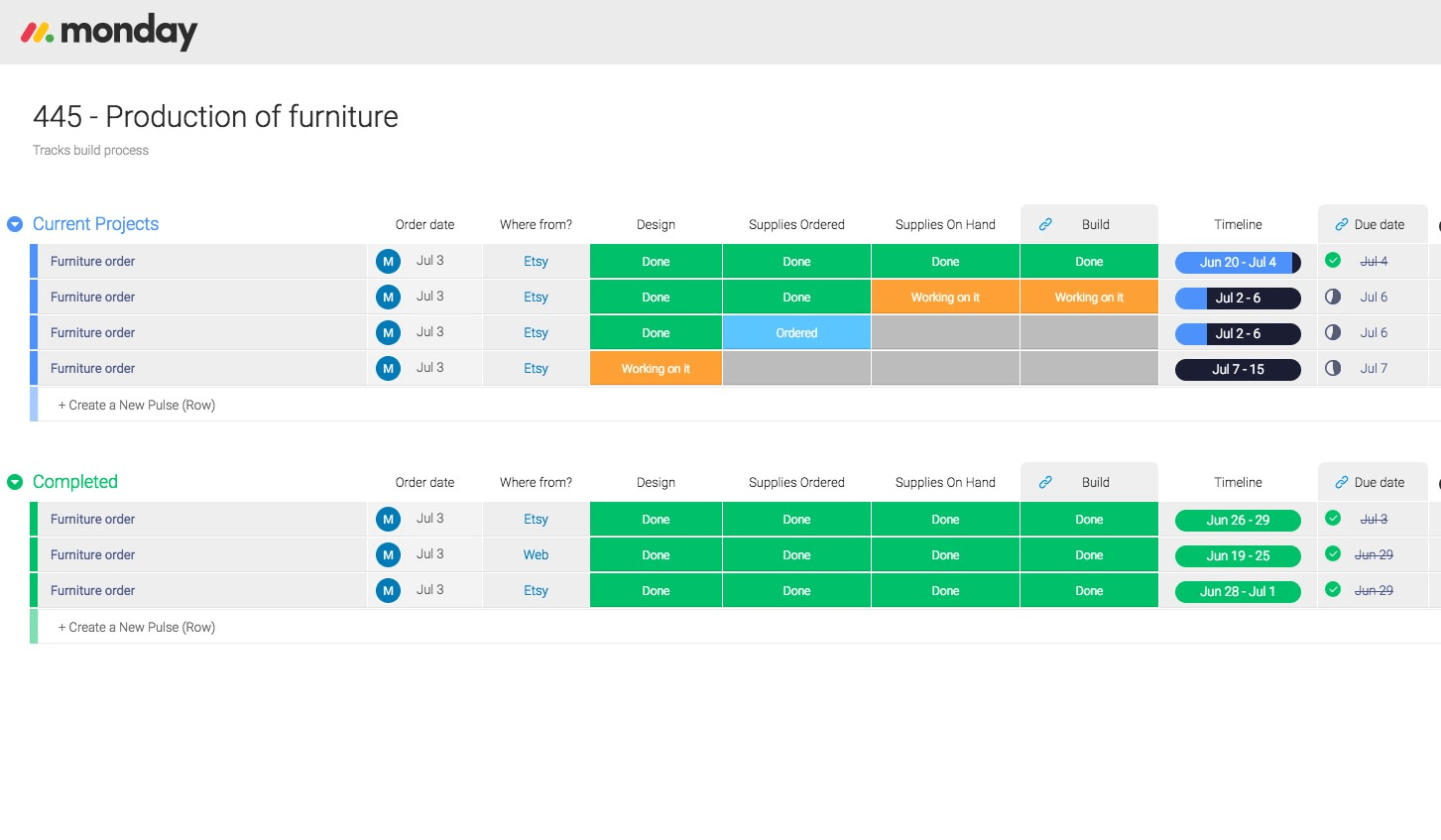
Task: Collapse the Completed group arrow
Action: point(15,482)
